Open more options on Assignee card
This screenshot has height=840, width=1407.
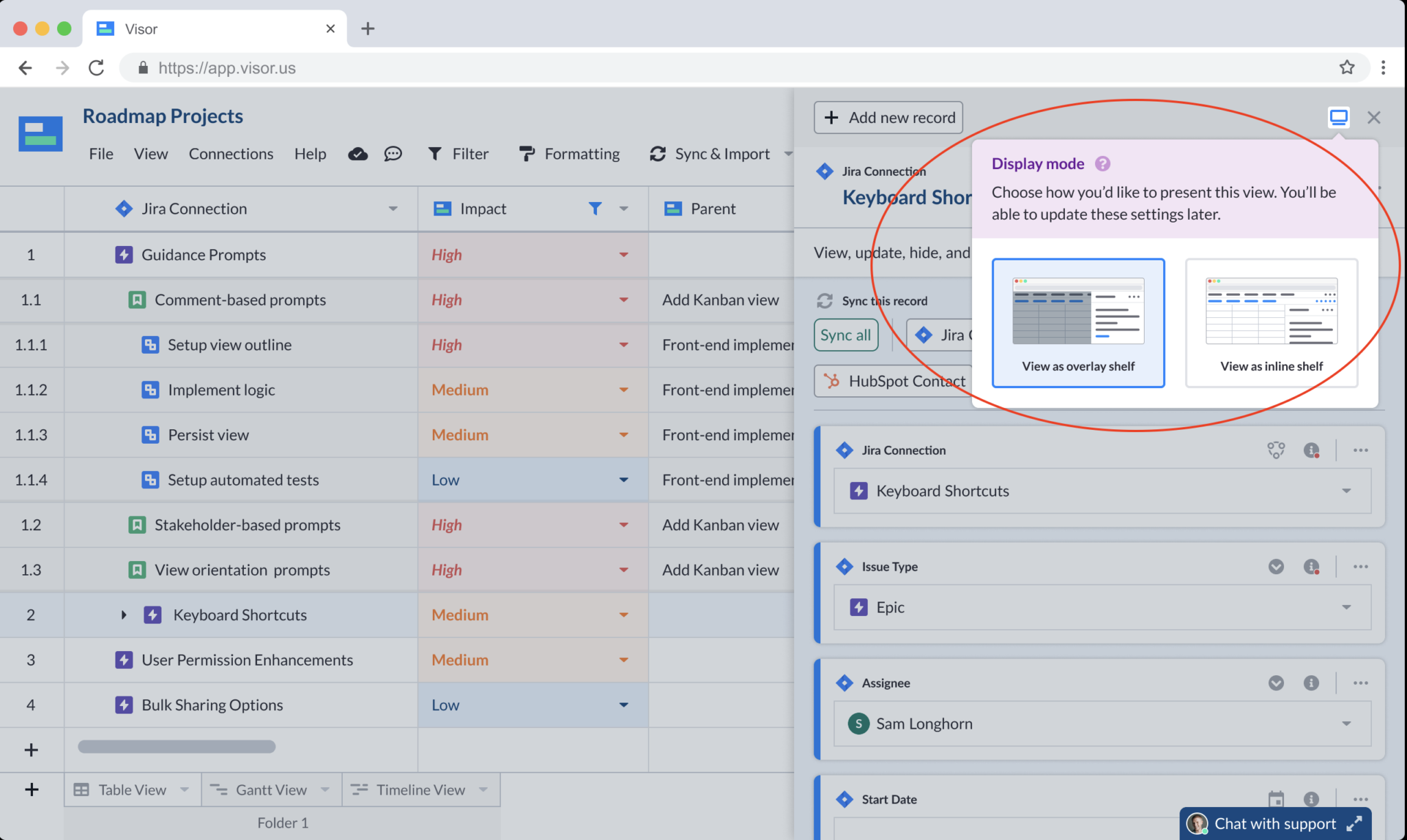click(x=1360, y=683)
